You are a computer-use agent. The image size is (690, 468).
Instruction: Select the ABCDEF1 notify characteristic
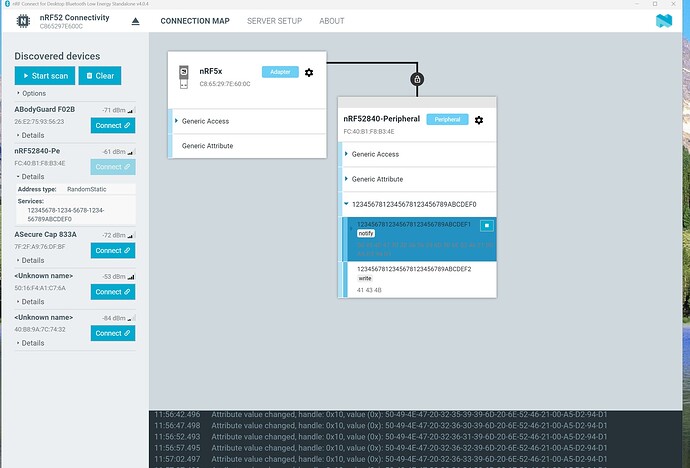pos(419,239)
